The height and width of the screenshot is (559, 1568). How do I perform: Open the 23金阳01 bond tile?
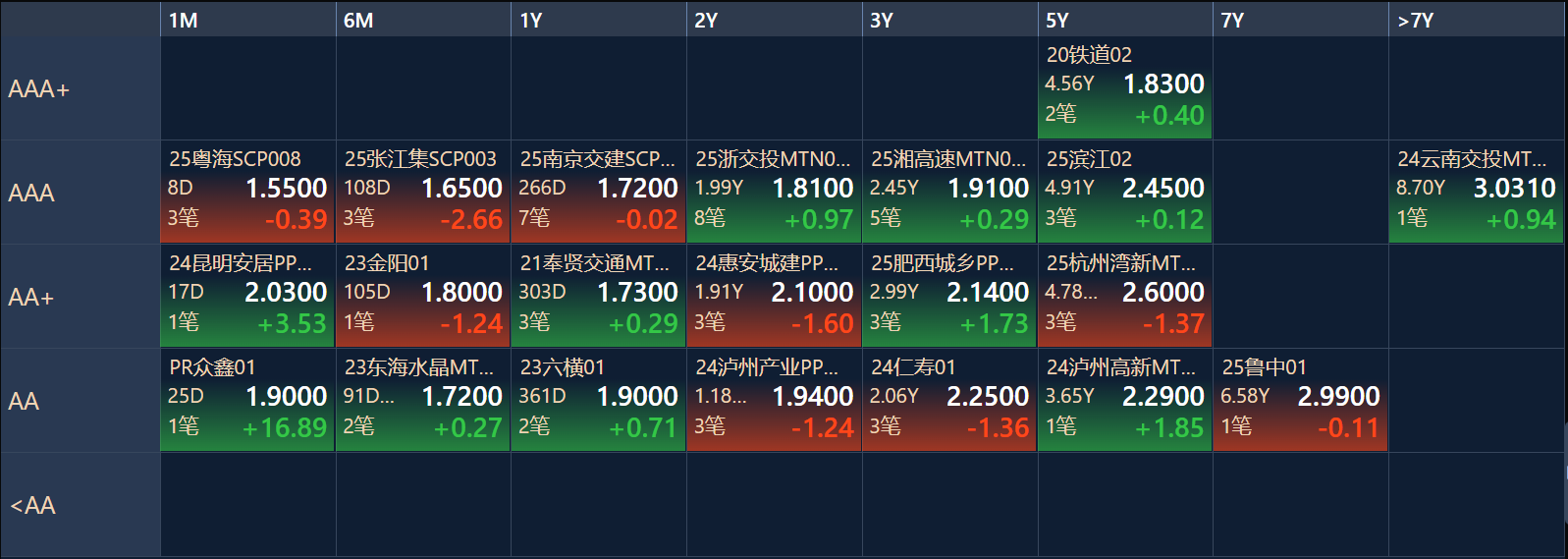pos(423,297)
